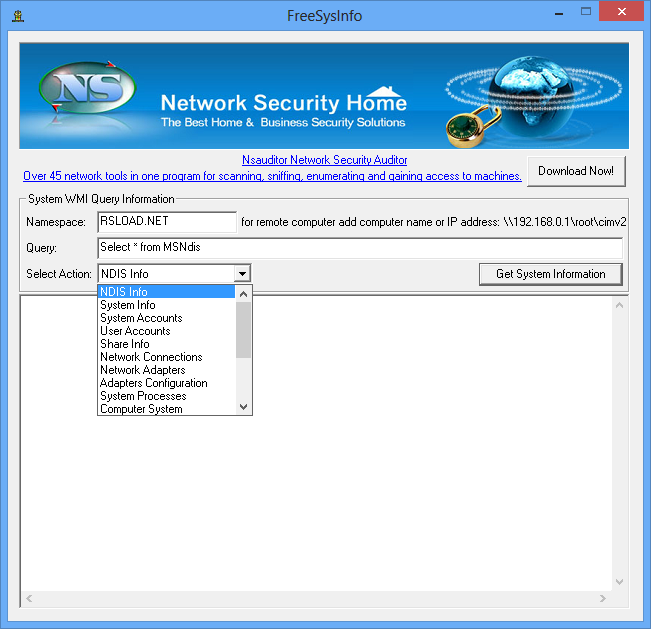Viewport: 651px width, 629px height.
Task: Click the dropdown list scrollbar thumb
Action: (244, 330)
